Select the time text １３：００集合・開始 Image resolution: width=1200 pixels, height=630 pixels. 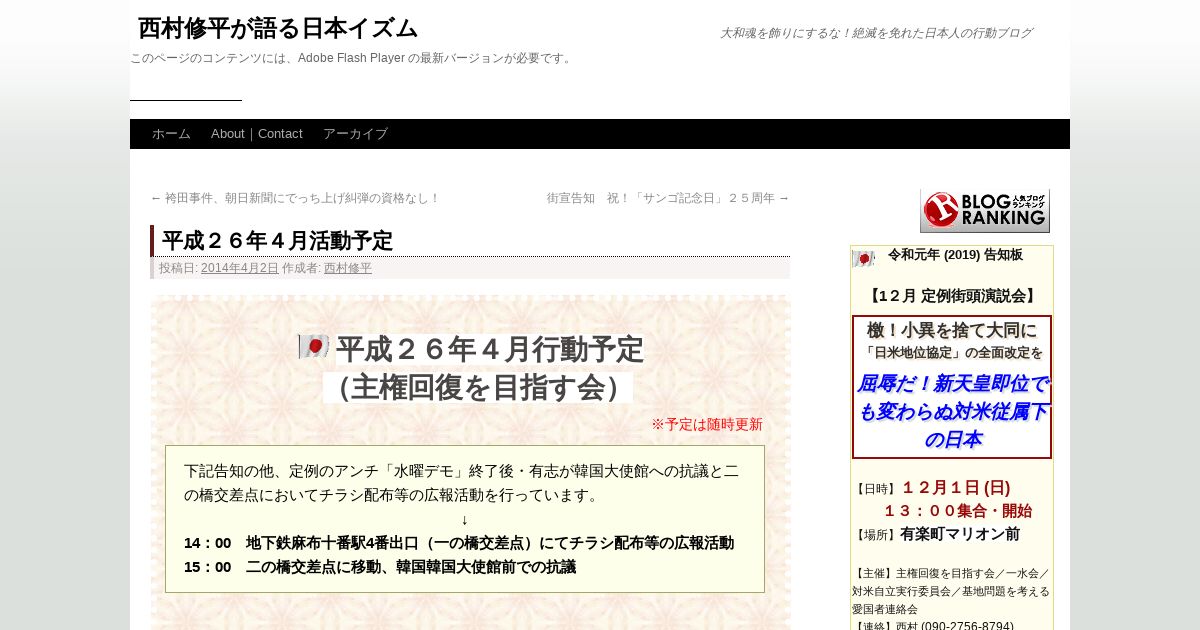tap(957, 511)
